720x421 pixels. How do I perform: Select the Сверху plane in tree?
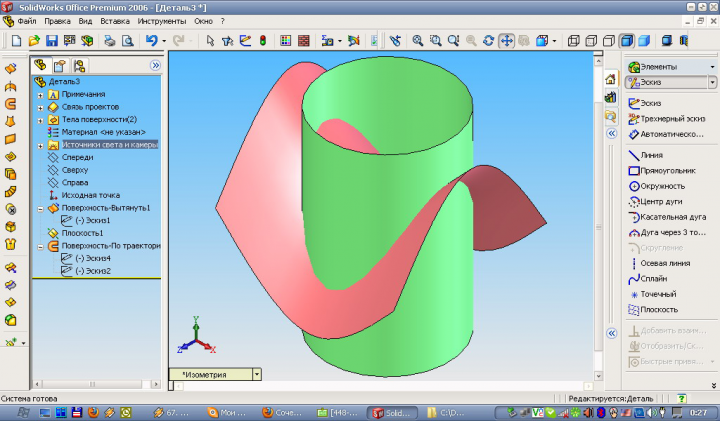(75, 170)
